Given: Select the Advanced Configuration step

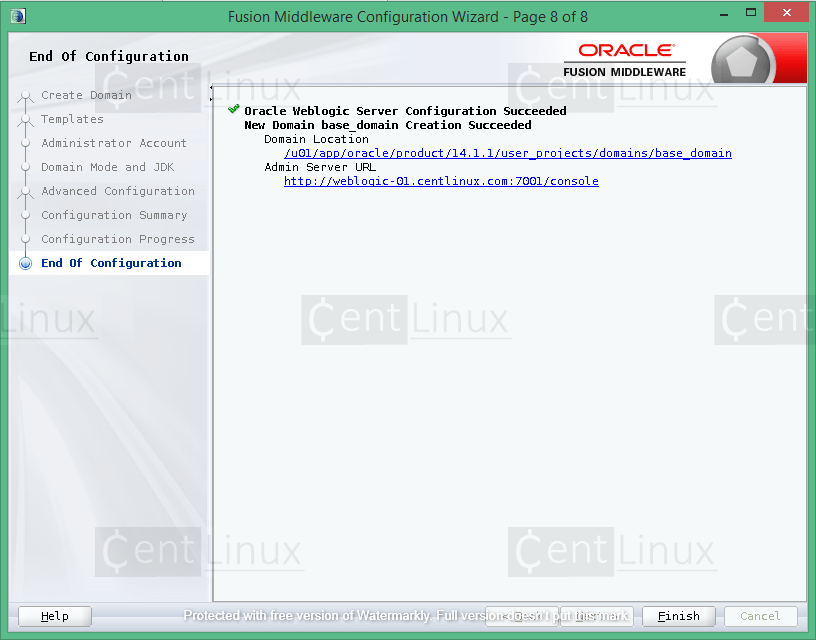Looking at the screenshot, I should point(118,191).
